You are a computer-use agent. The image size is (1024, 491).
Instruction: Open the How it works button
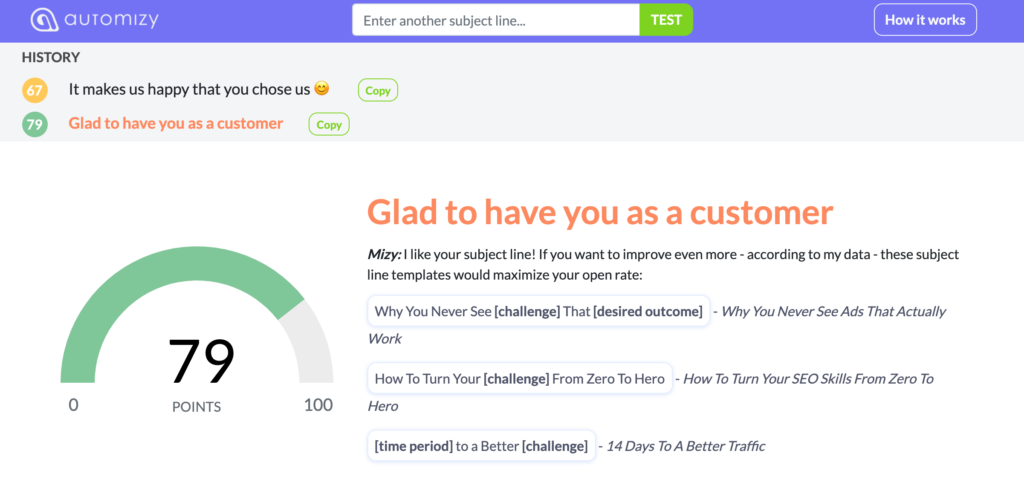tap(925, 20)
